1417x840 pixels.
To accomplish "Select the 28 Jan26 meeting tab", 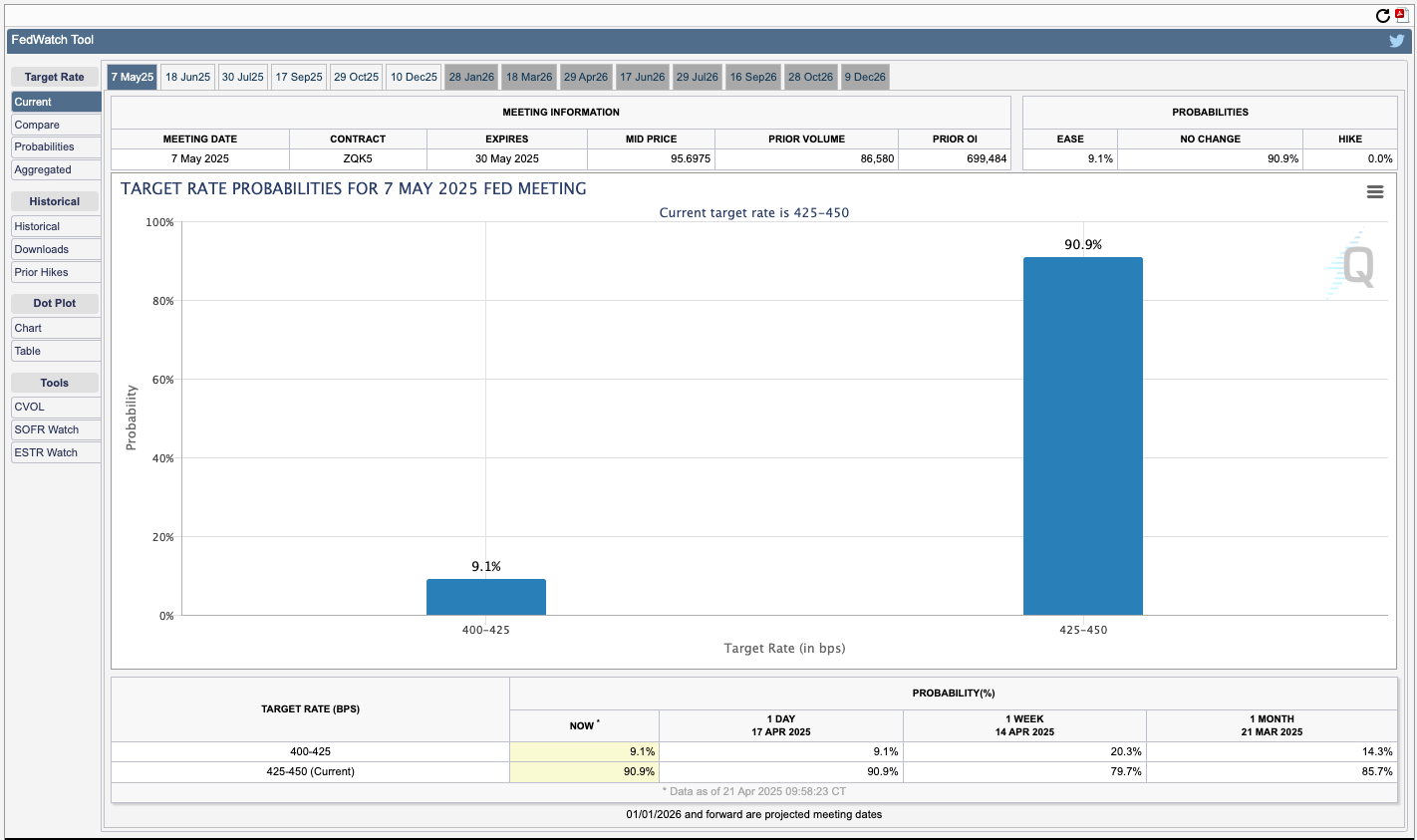I will pyautogui.click(x=471, y=77).
